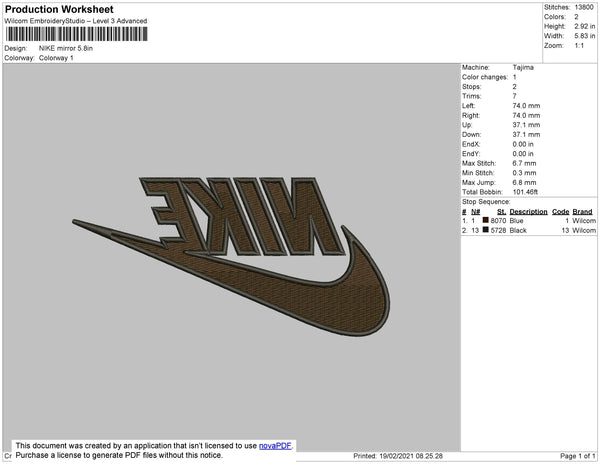The height and width of the screenshot is (464, 600).
Task: Click the machine value 'Tajima'
Action: [x=523, y=67]
